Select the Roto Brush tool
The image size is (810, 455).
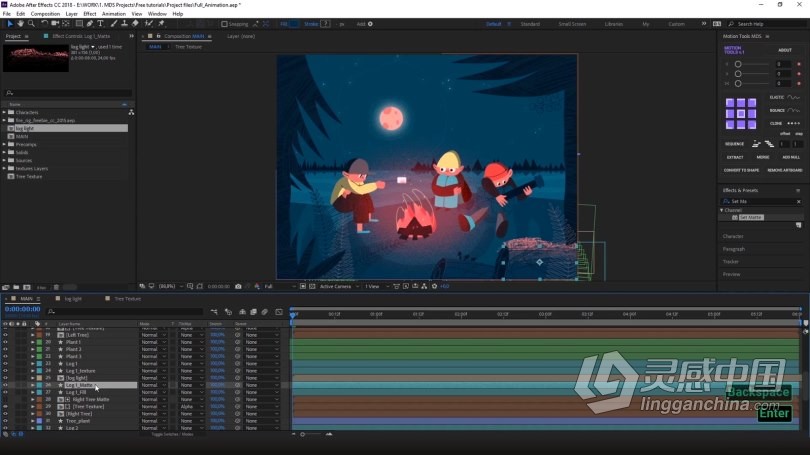[x=149, y=24]
